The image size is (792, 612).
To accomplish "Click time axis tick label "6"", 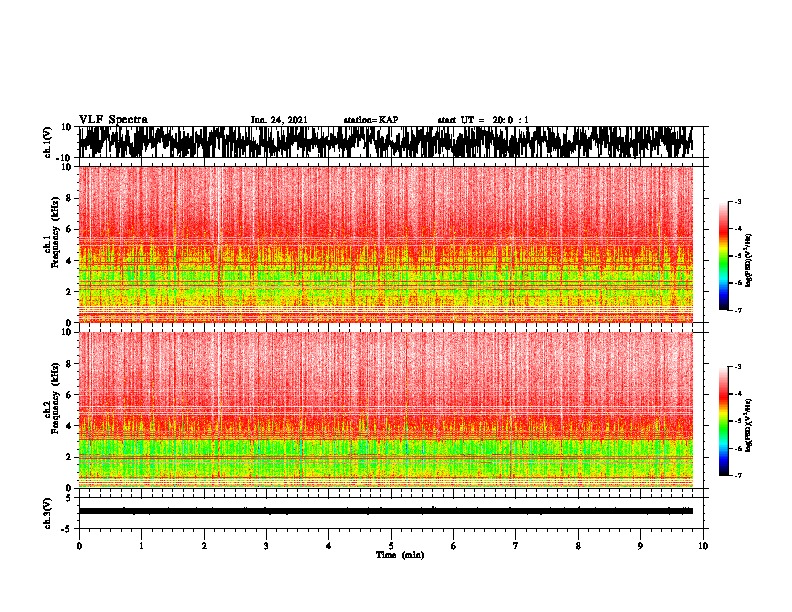I will pyautogui.click(x=454, y=546).
